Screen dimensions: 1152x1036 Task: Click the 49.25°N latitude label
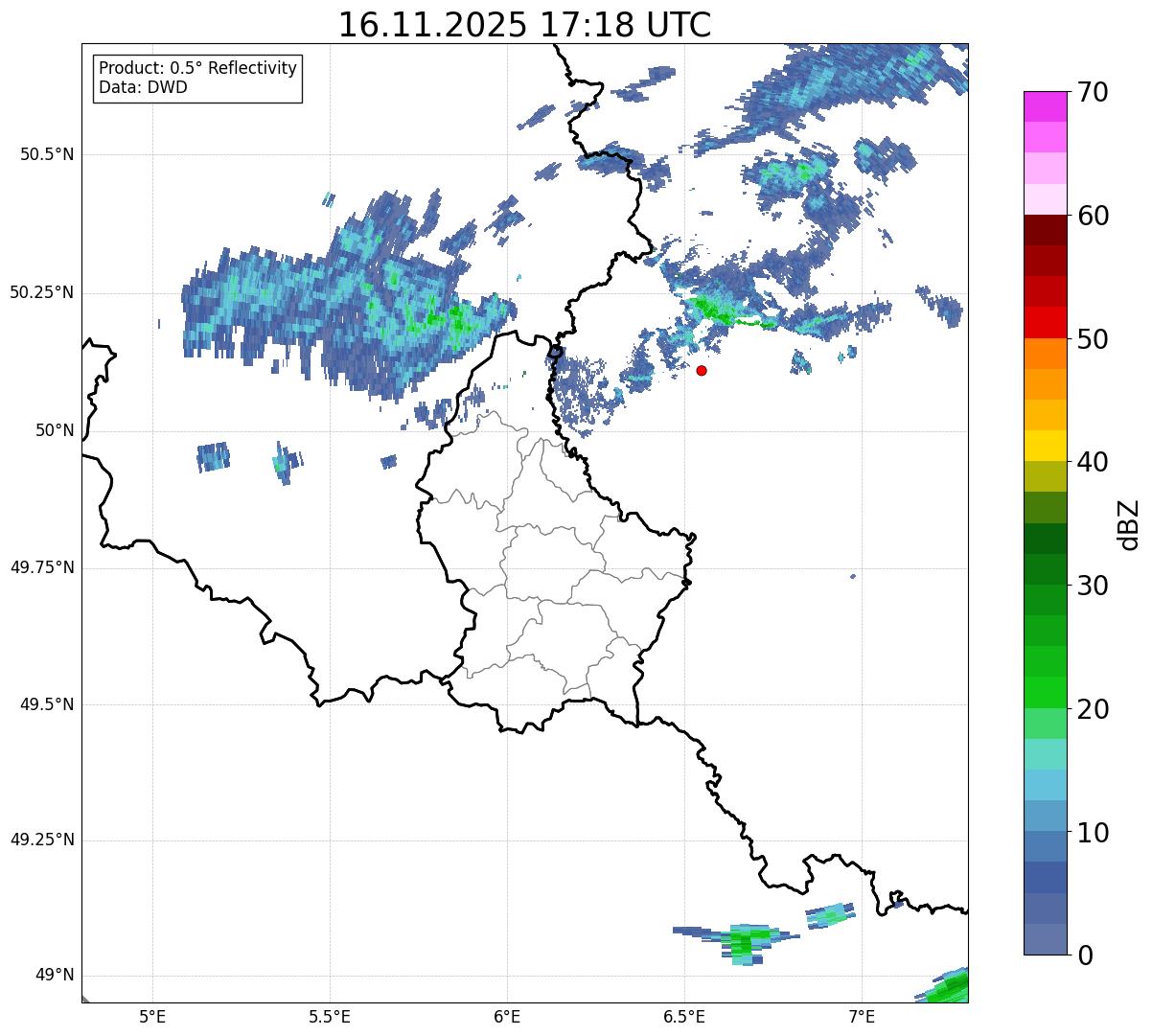(x=41, y=840)
